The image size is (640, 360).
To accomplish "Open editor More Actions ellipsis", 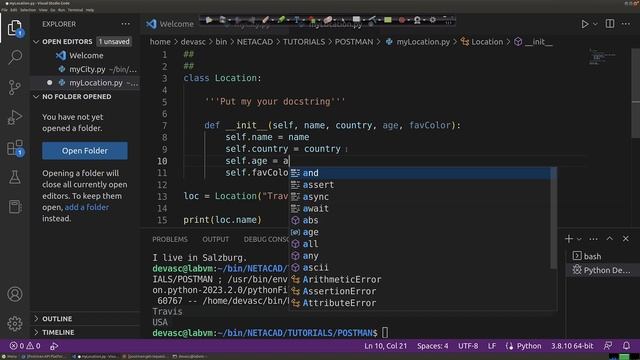I will pyautogui.click(x=626, y=24).
